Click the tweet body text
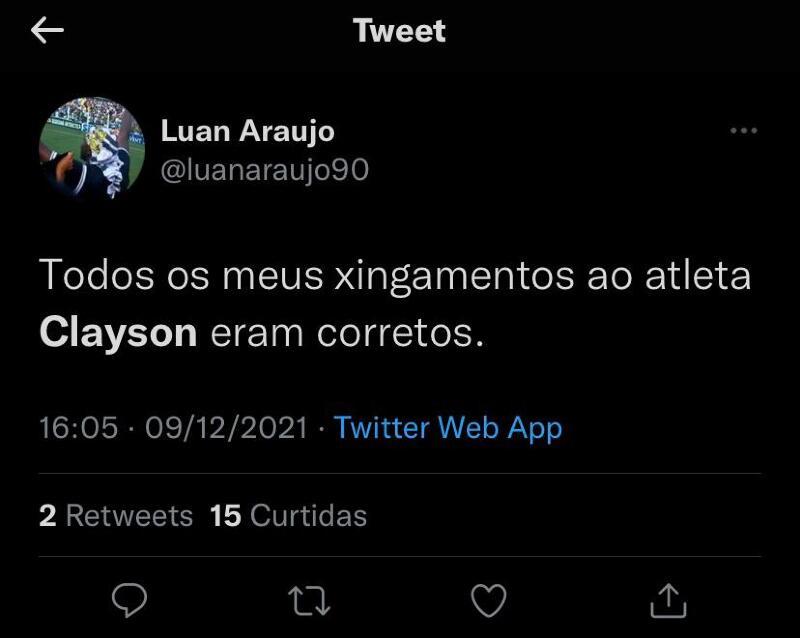The width and height of the screenshot is (800, 638). 395,304
